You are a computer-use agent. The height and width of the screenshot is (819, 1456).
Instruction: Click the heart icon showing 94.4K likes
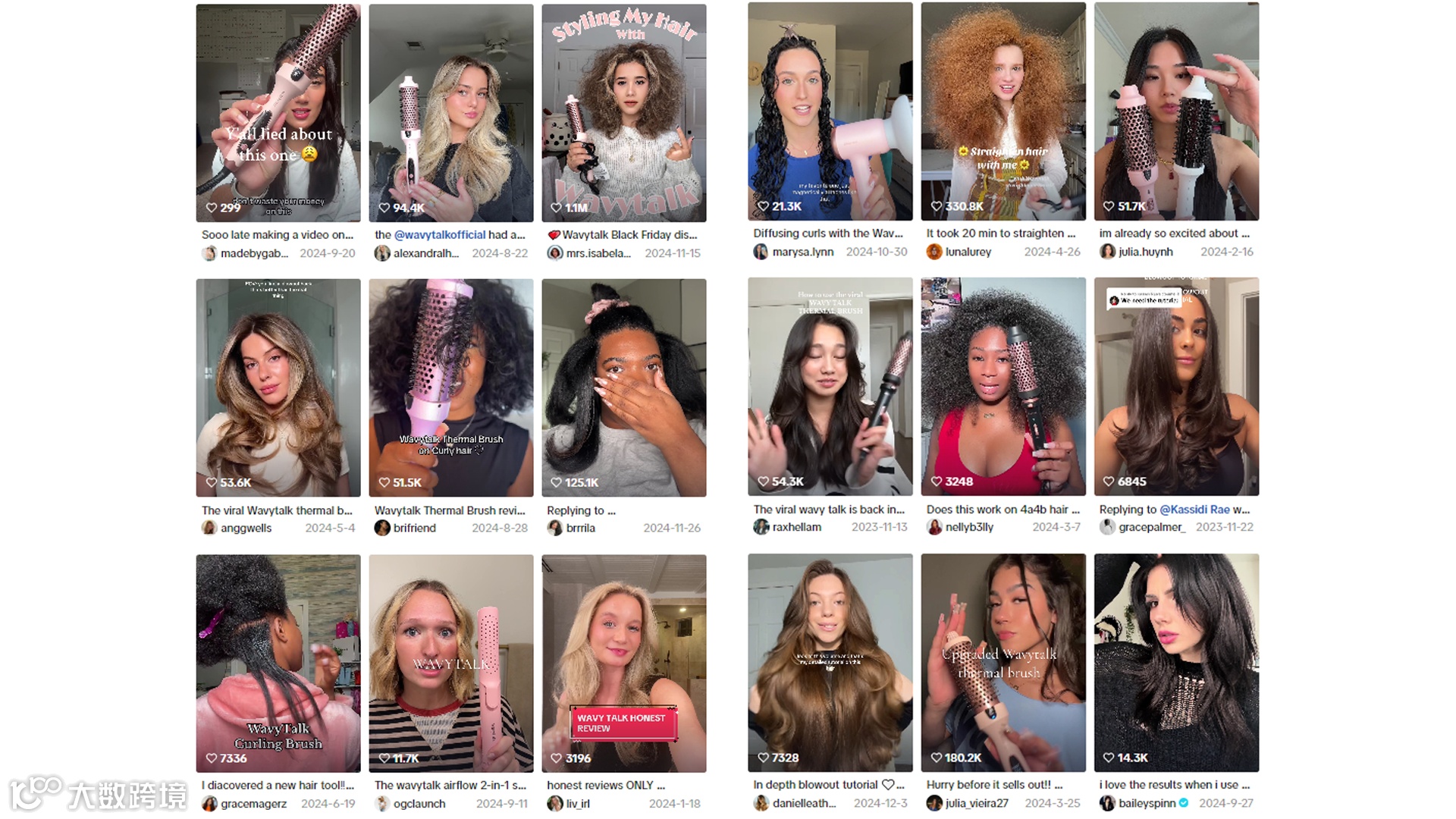(384, 208)
